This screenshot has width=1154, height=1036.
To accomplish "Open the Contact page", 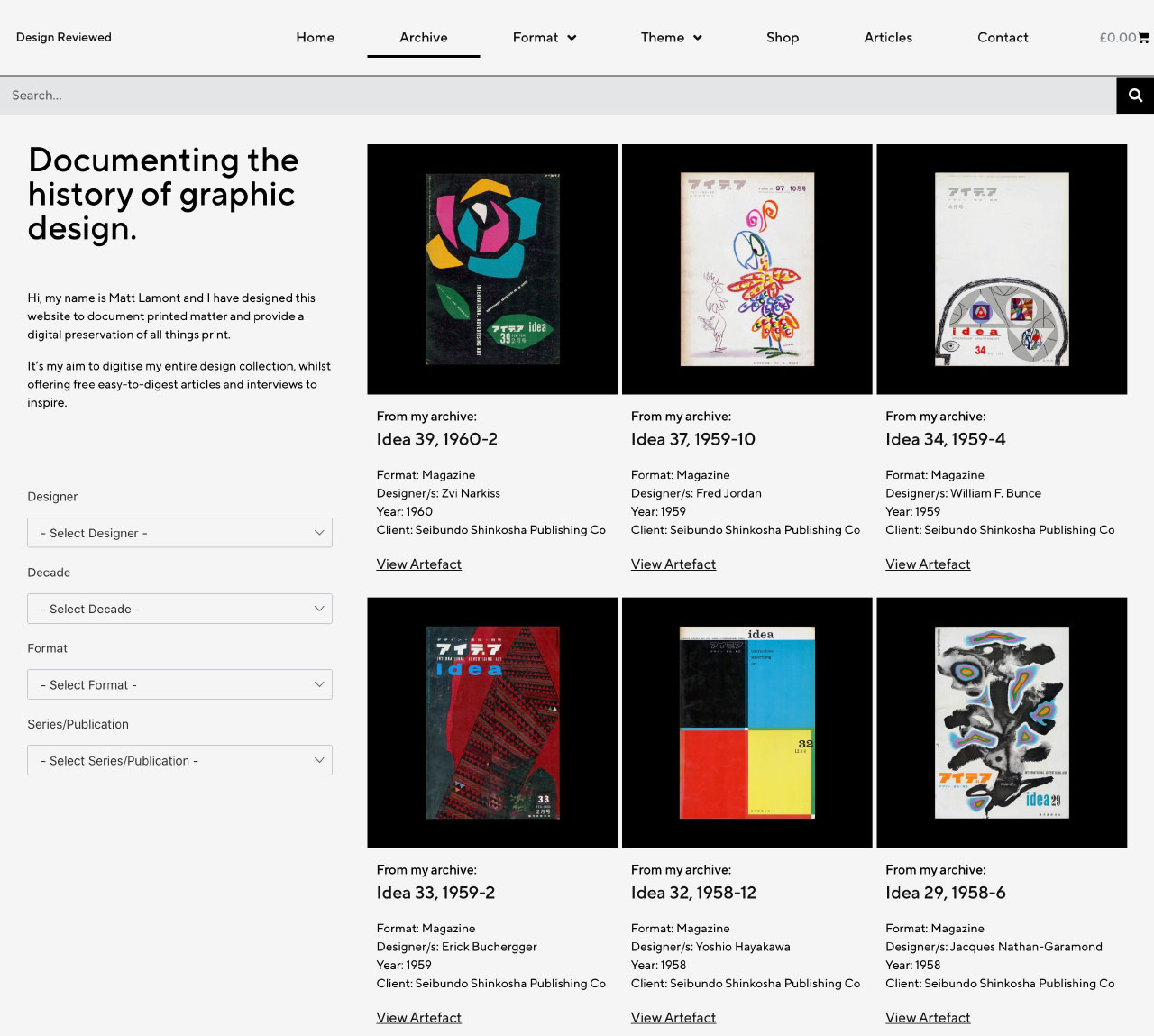I will [1003, 37].
